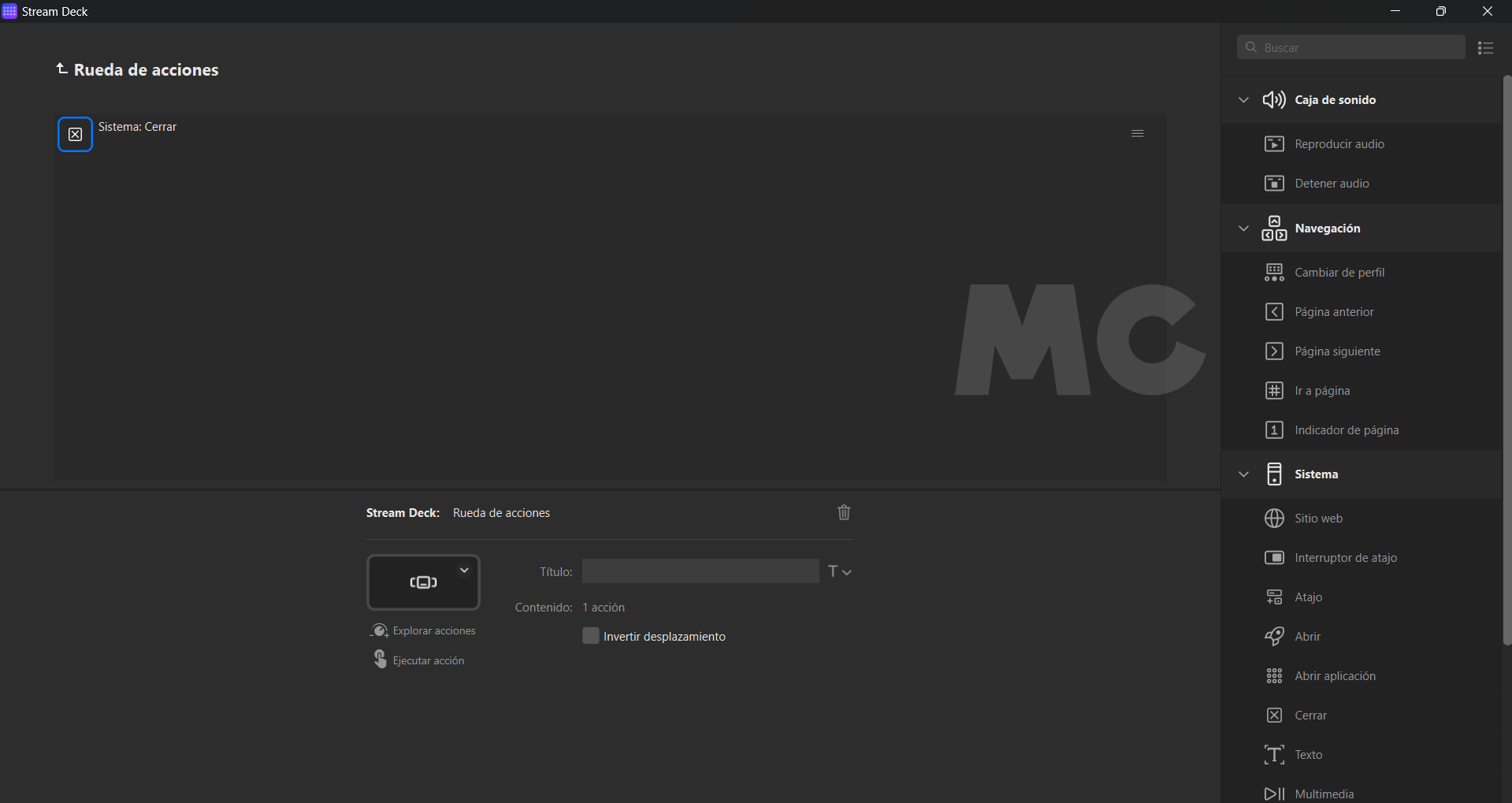Viewport: 1512px width, 803px height.
Task: Click the drag handle on Sistema: Cerrar row
Action: 1137,134
